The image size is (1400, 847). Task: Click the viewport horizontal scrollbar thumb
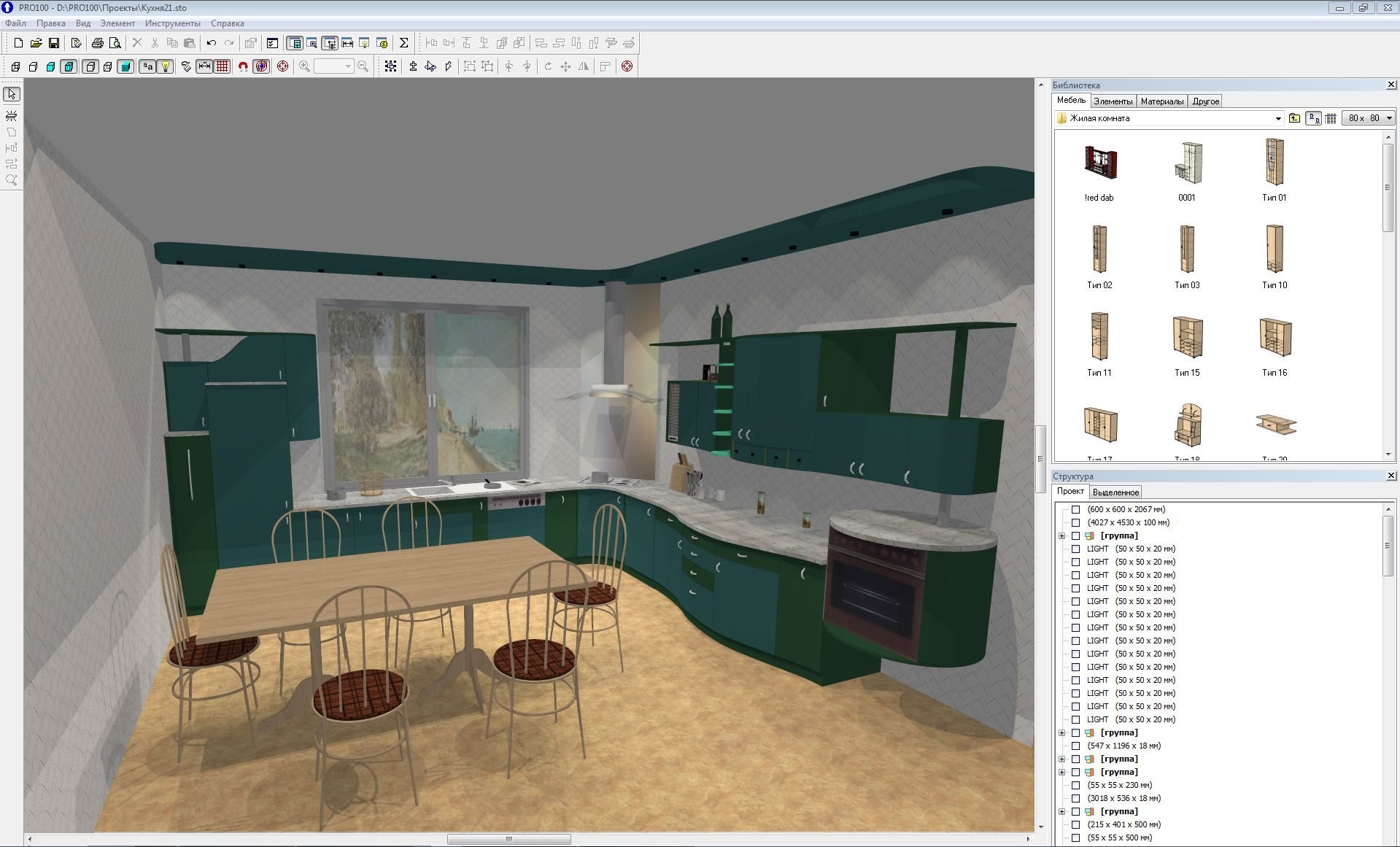(x=508, y=839)
